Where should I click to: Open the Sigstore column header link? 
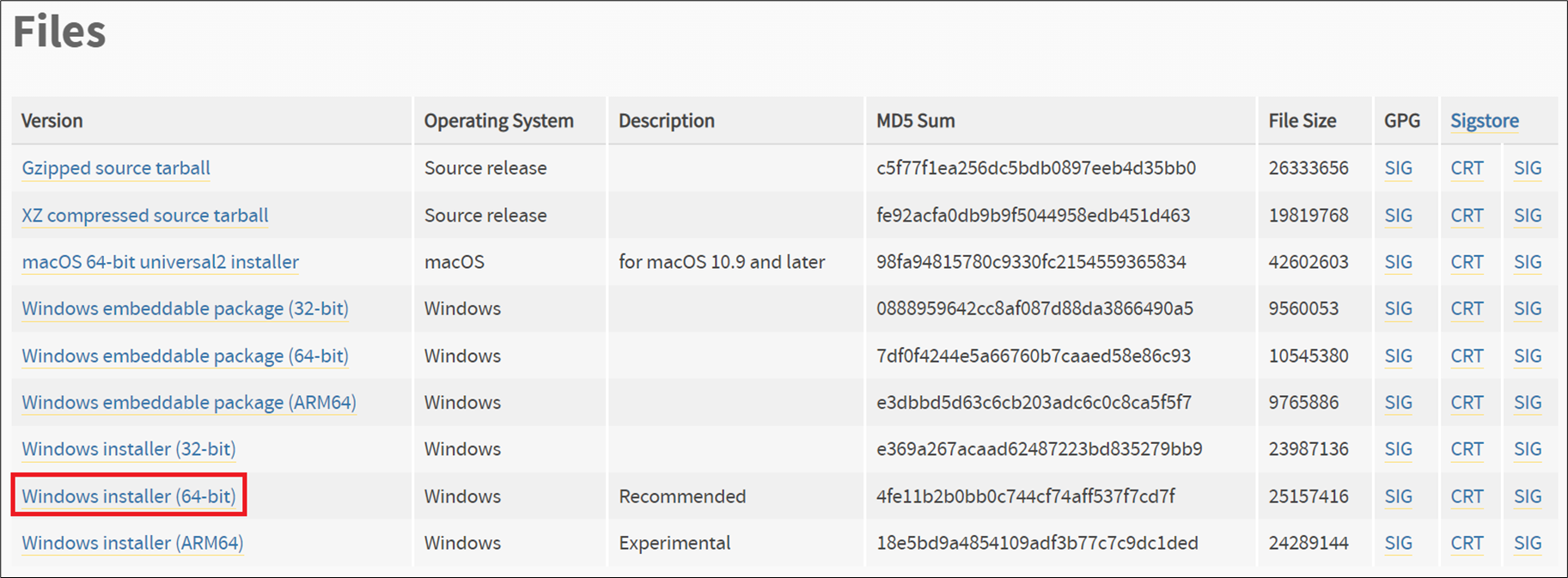pos(1485,121)
